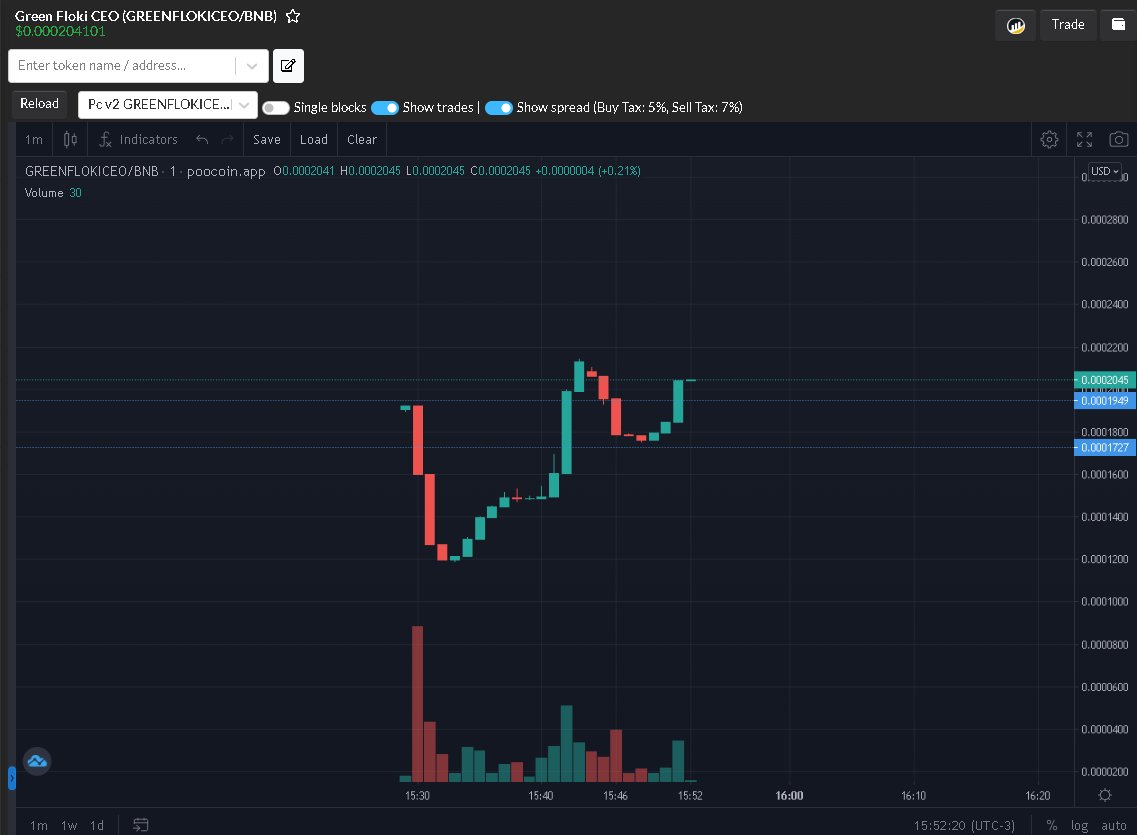Select 1m range at bottom bar
The height and width of the screenshot is (835, 1137).
38,826
